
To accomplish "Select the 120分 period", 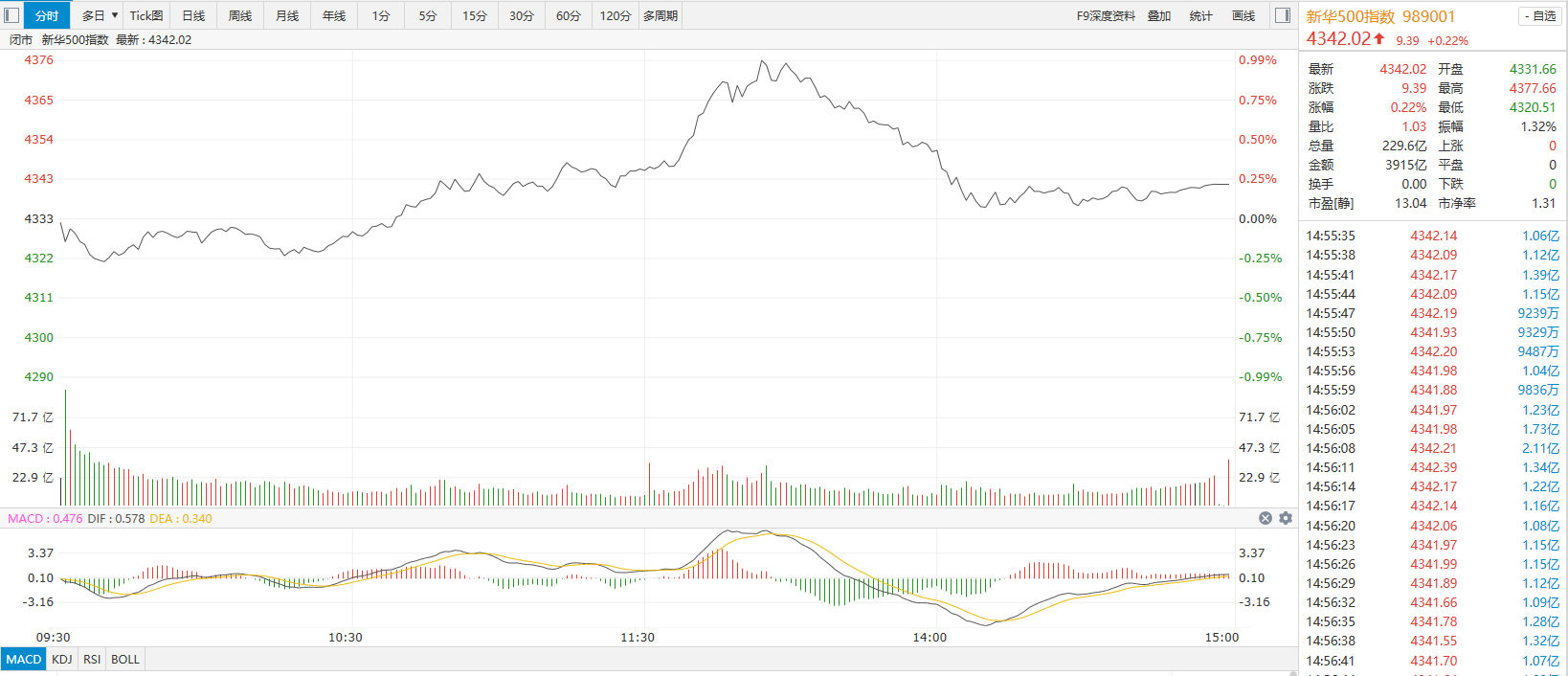I will (616, 15).
